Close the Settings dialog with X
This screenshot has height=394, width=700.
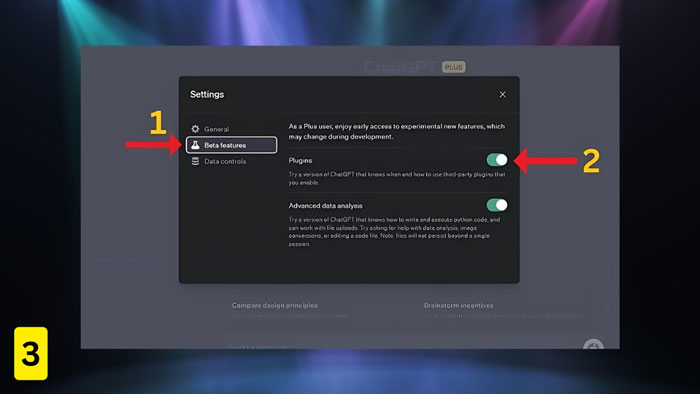pyautogui.click(x=502, y=94)
